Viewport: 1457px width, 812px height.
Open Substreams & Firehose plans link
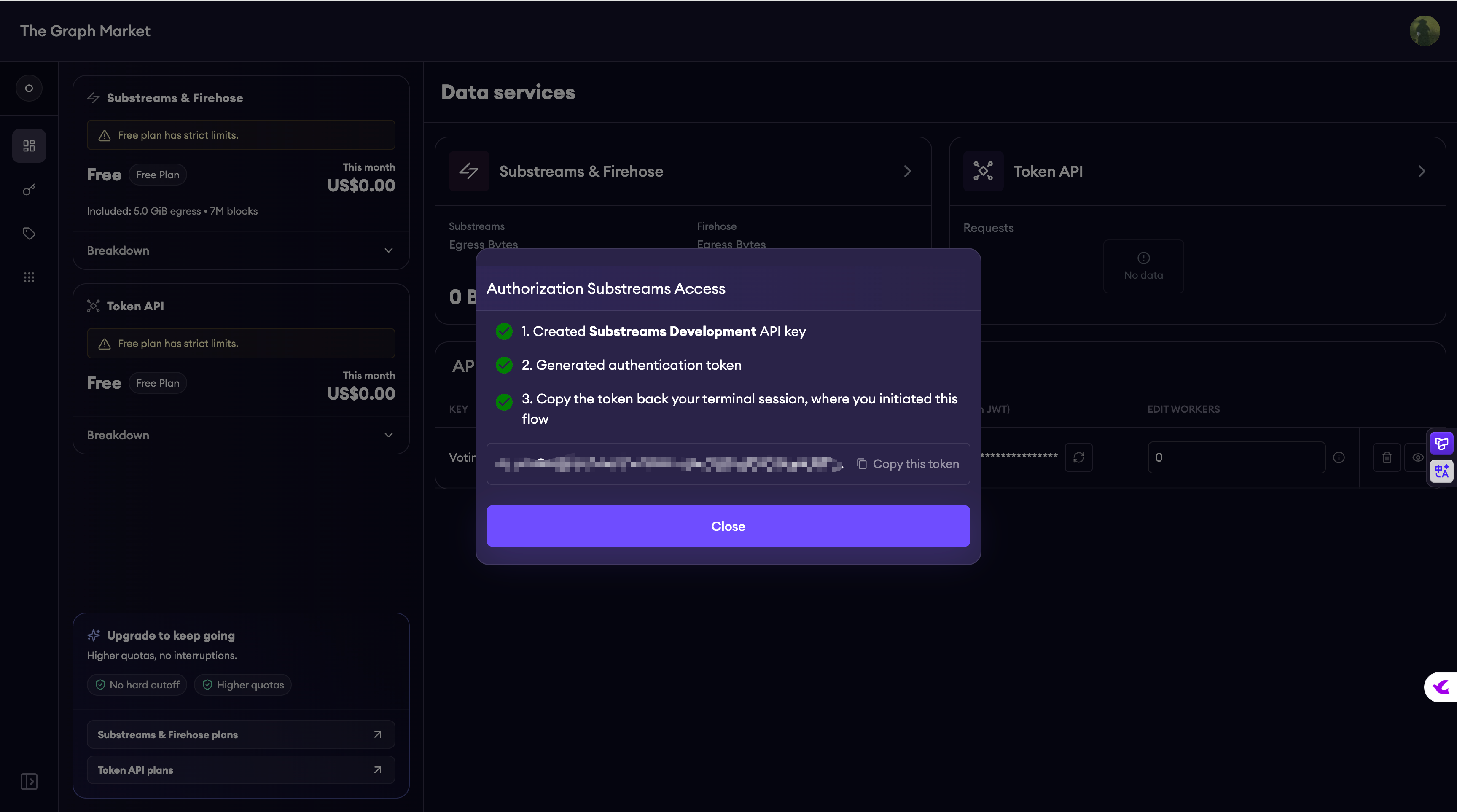[x=241, y=734]
